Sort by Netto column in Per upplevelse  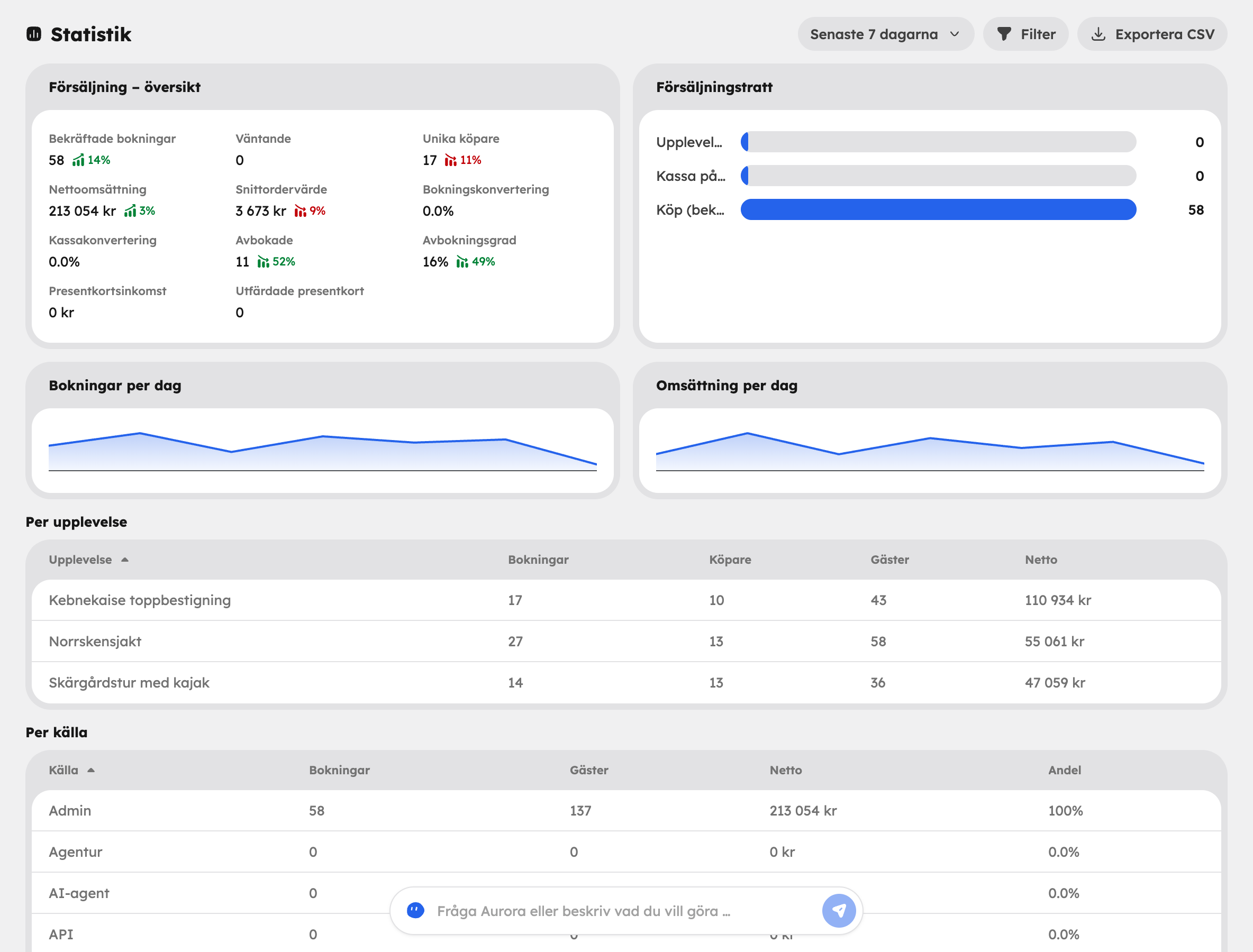[x=1041, y=560]
